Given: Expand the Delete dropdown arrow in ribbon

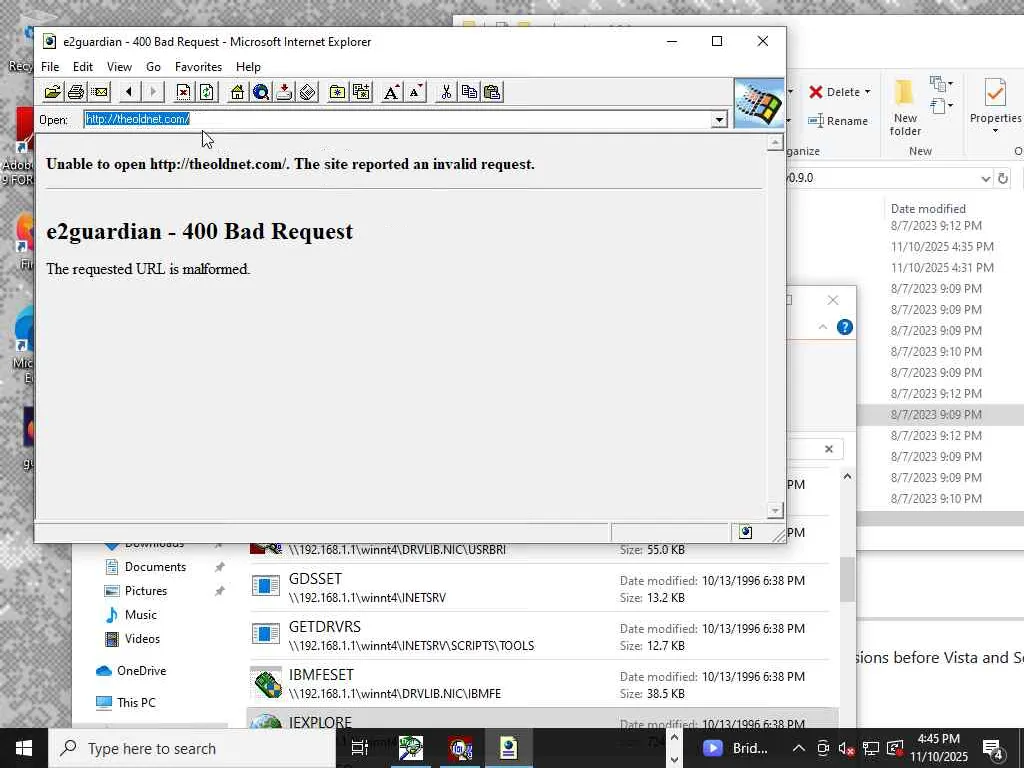Looking at the screenshot, I should pos(868,92).
